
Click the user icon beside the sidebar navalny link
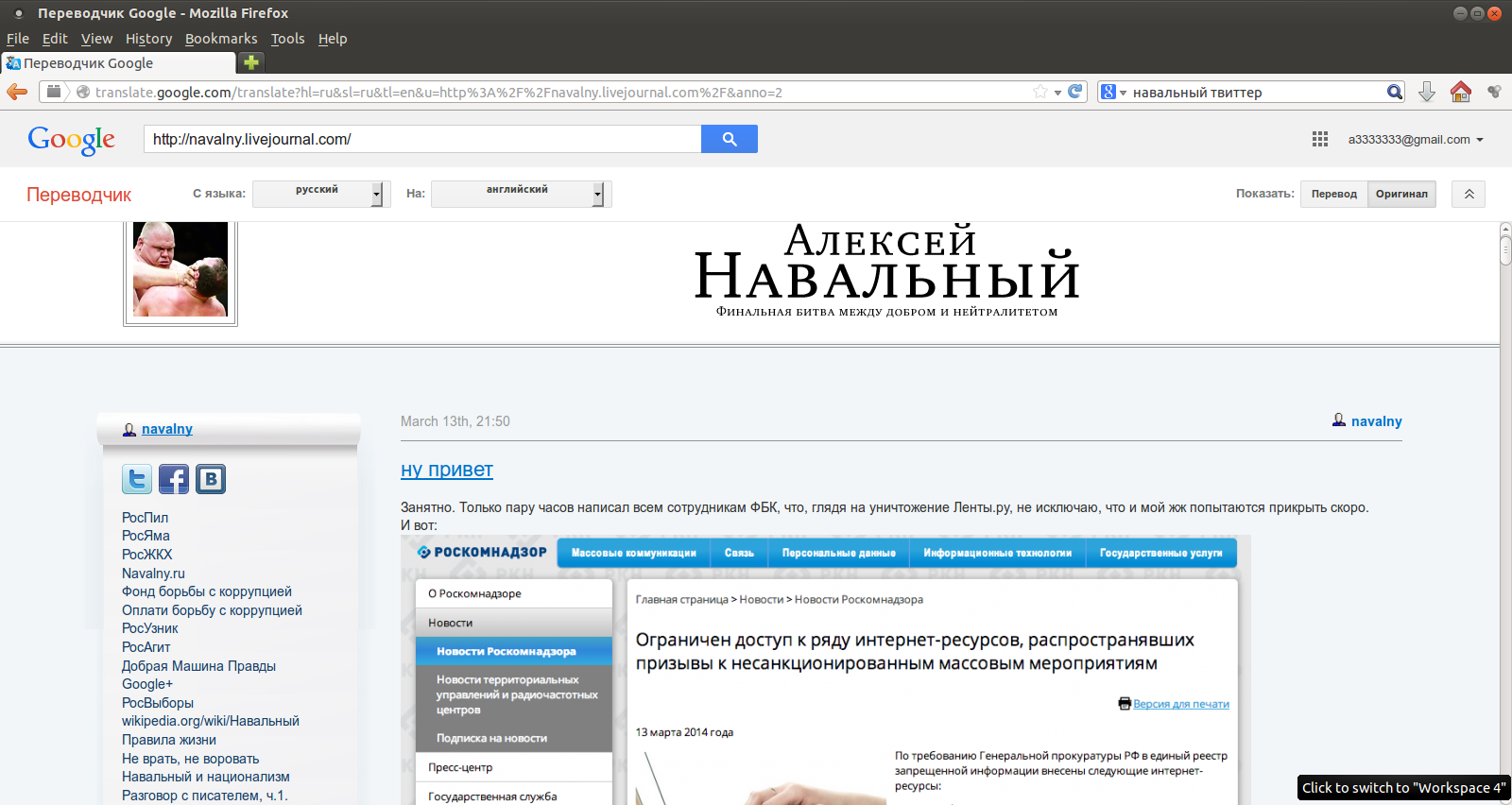[x=129, y=429]
